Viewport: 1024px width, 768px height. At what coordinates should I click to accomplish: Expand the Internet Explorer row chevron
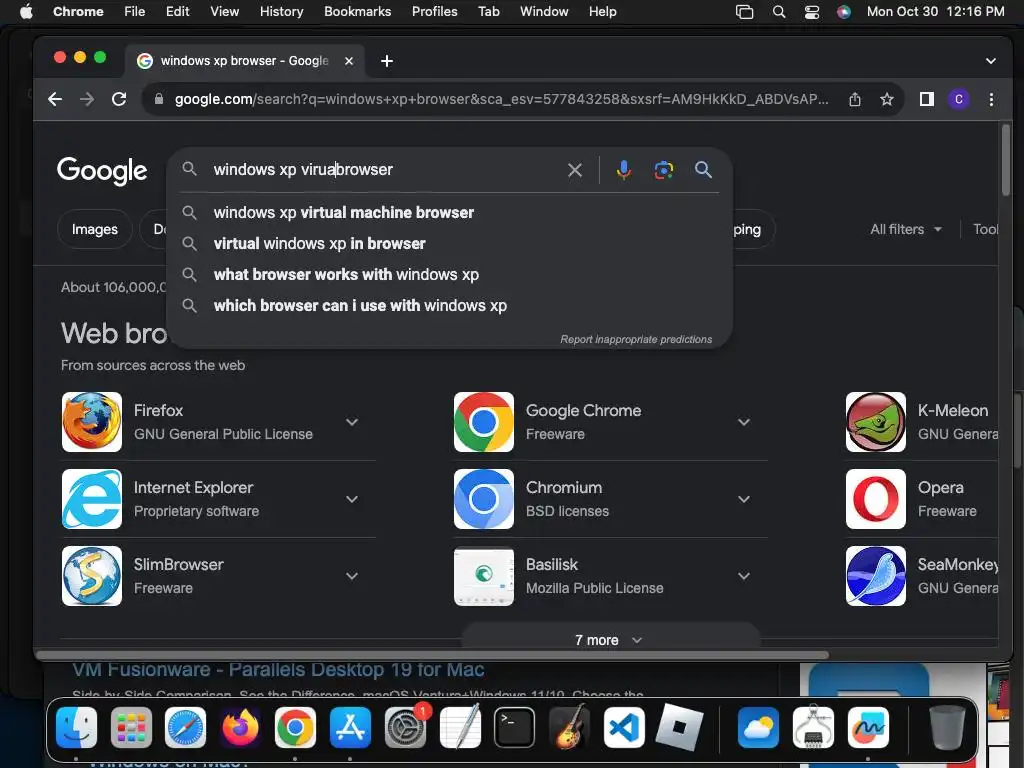click(x=352, y=500)
